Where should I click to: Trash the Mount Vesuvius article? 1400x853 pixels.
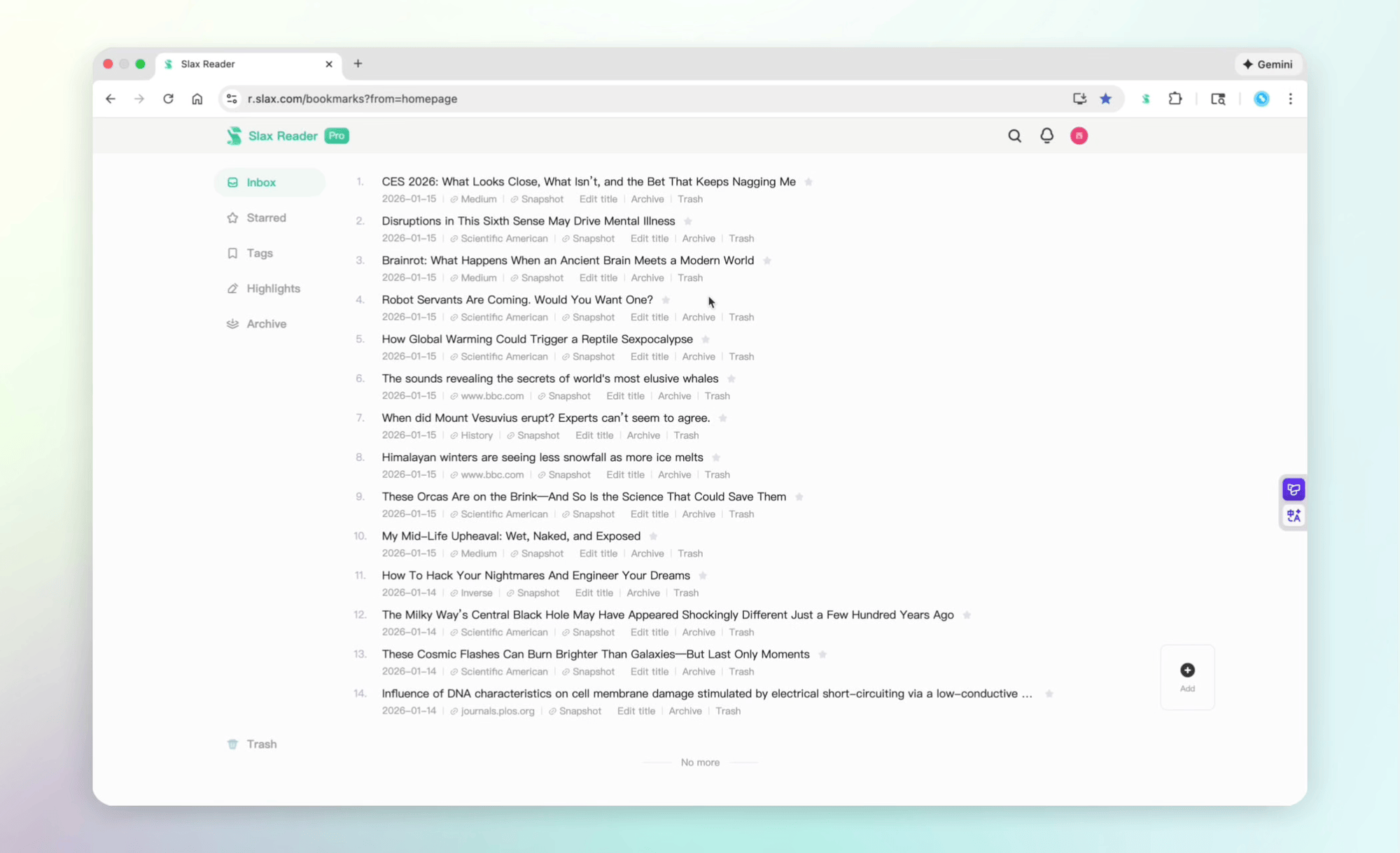[686, 435]
